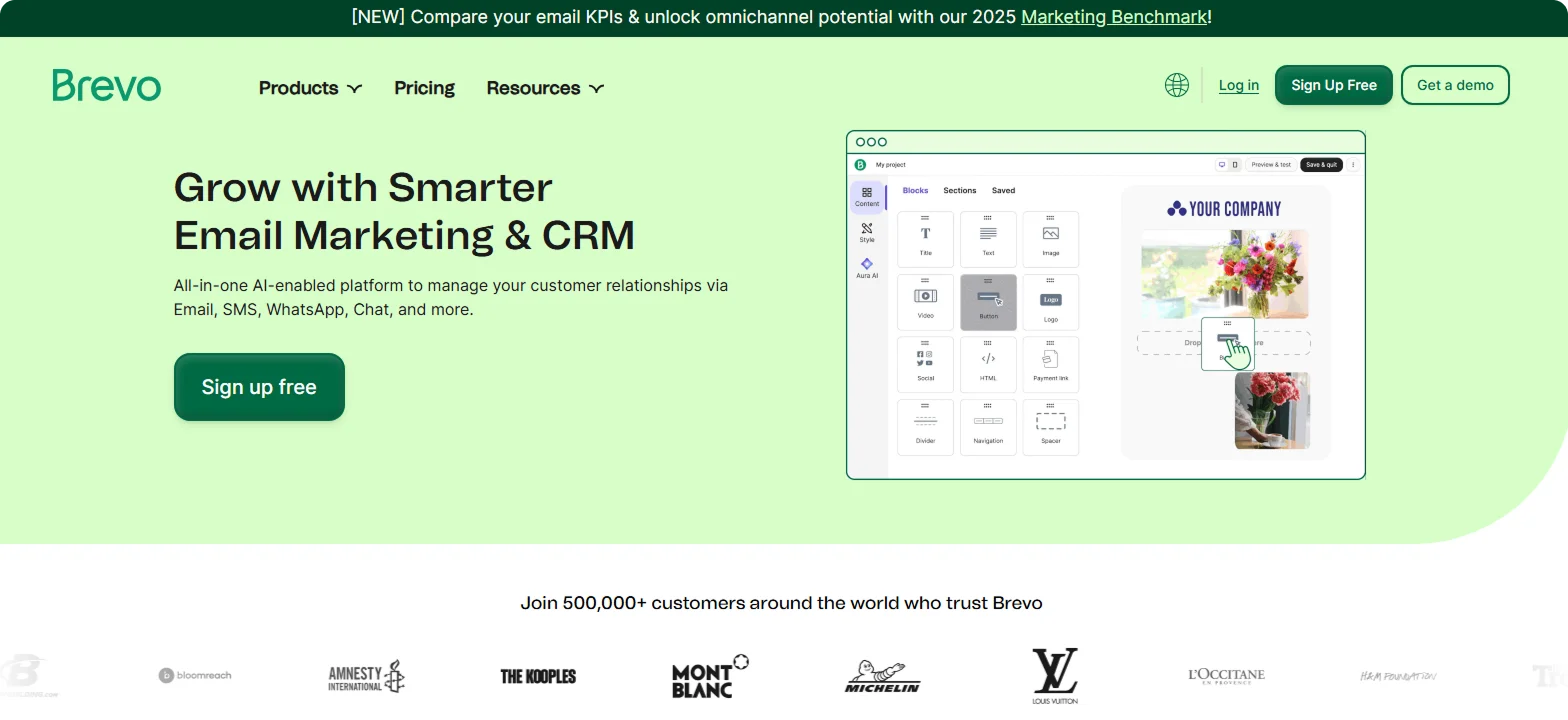Click the Michelin logo
This screenshot has height=720, width=1568.
point(881,677)
